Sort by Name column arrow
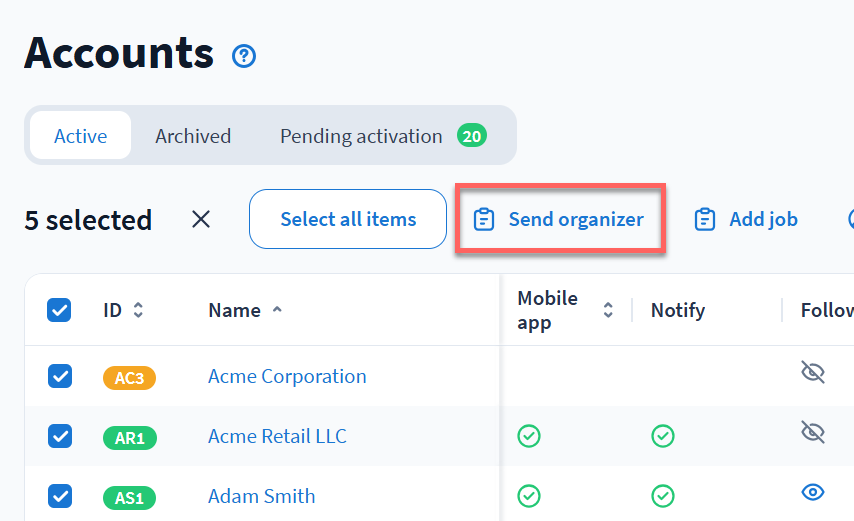The width and height of the screenshot is (854, 521). click(277, 310)
